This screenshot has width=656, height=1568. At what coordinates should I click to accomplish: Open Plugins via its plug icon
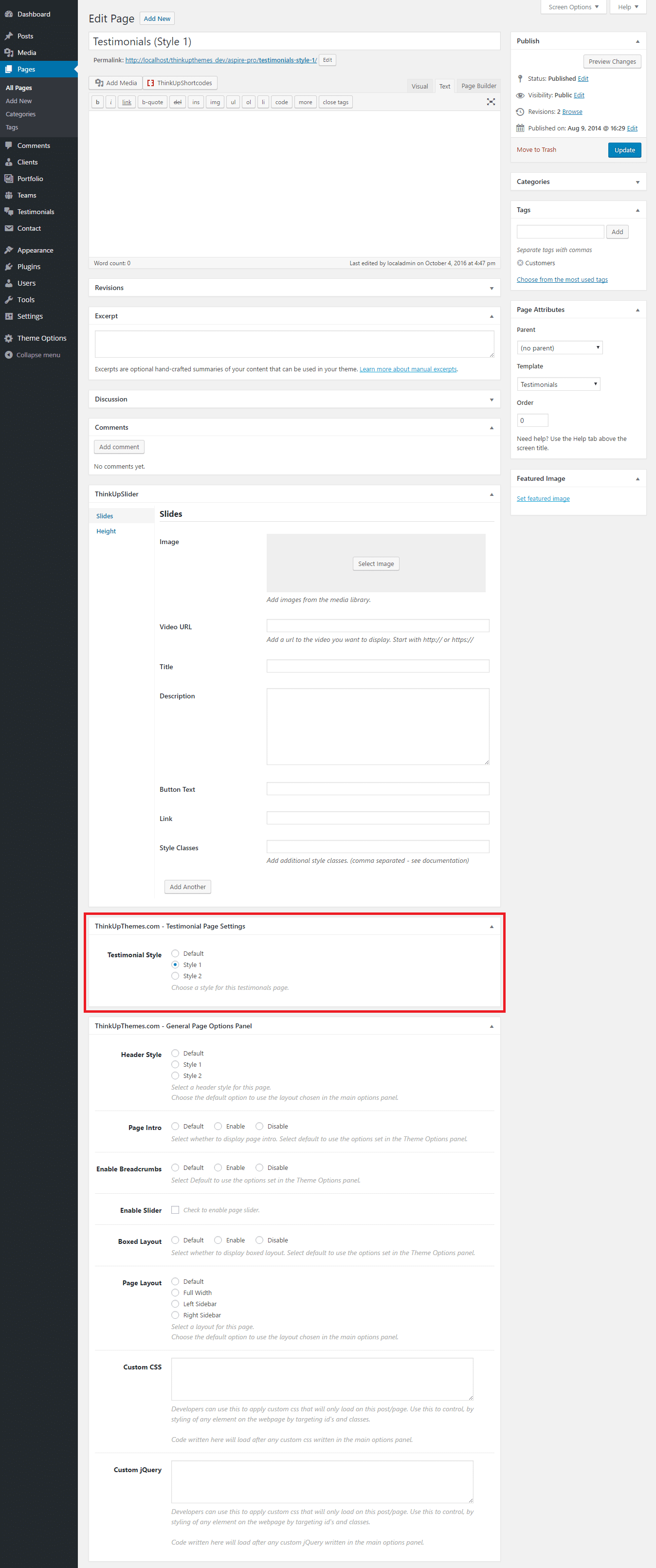pyautogui.click(x=9, y=267)
